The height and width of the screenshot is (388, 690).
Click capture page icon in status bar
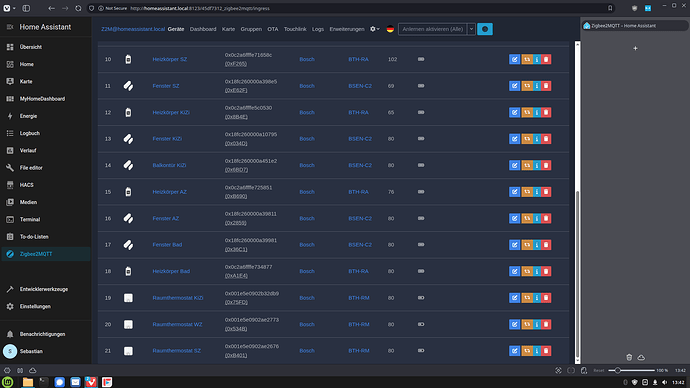coord(558,370)
